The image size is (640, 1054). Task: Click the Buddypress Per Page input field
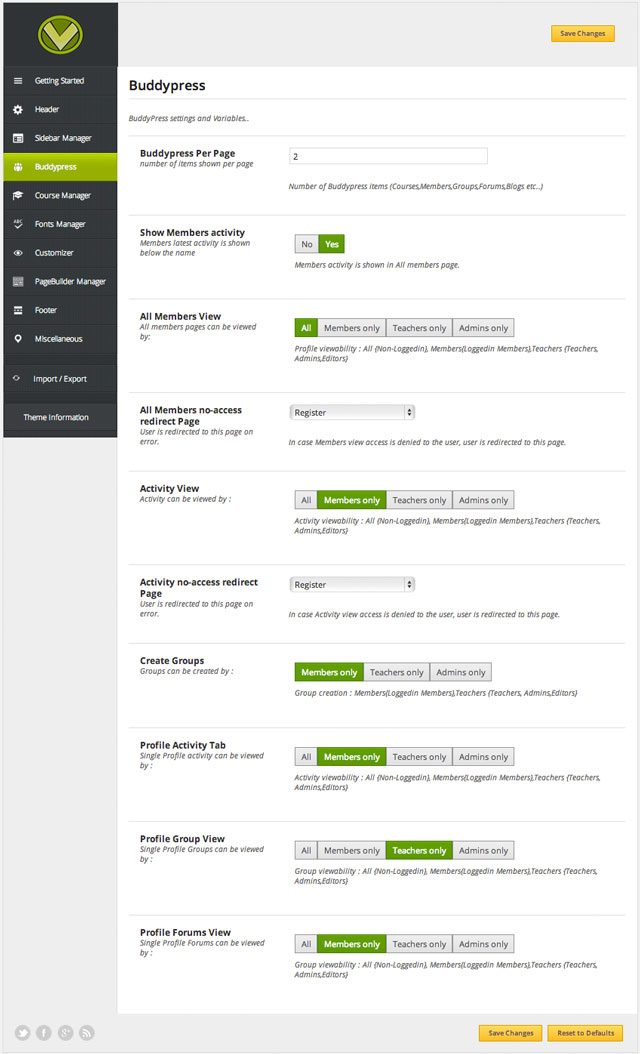click(x=388, y=156)
